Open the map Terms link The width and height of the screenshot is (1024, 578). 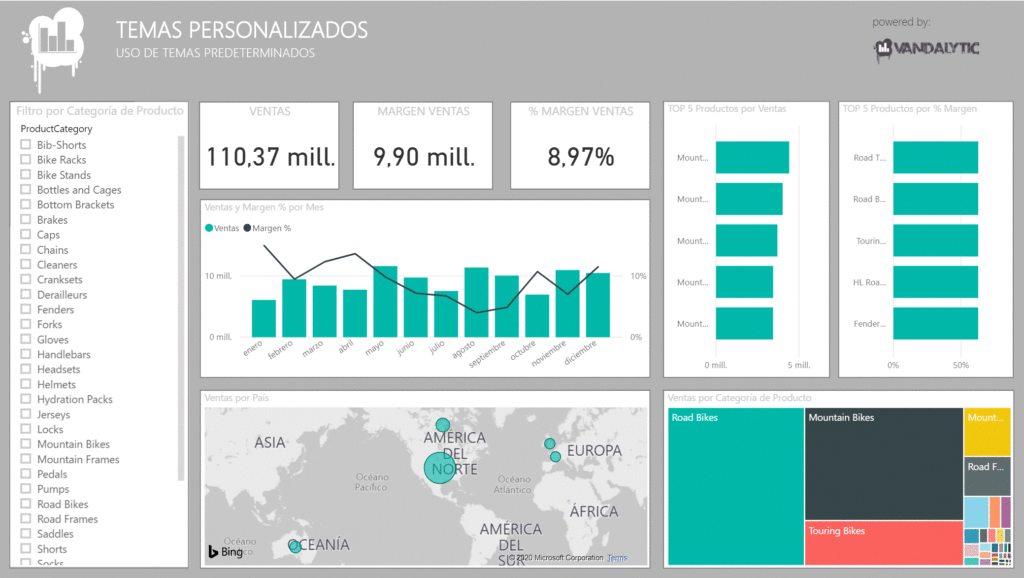click(x=617, y=558)
